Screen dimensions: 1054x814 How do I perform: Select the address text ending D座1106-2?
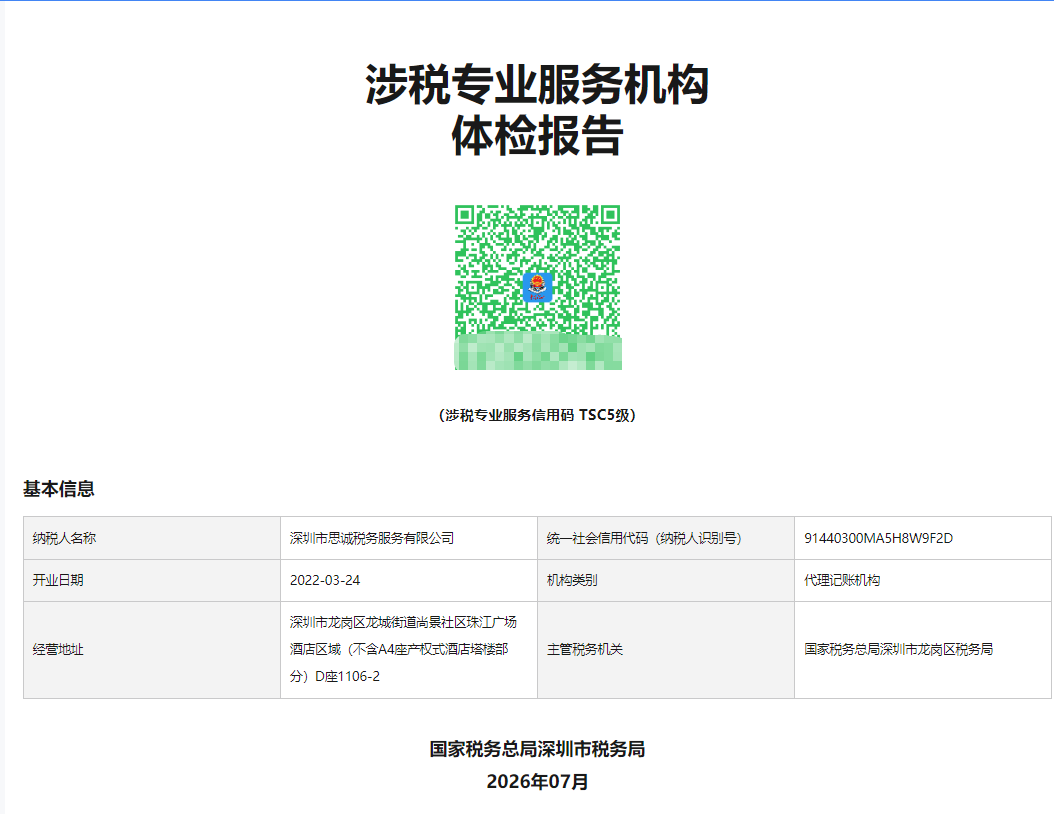[403, 649]
